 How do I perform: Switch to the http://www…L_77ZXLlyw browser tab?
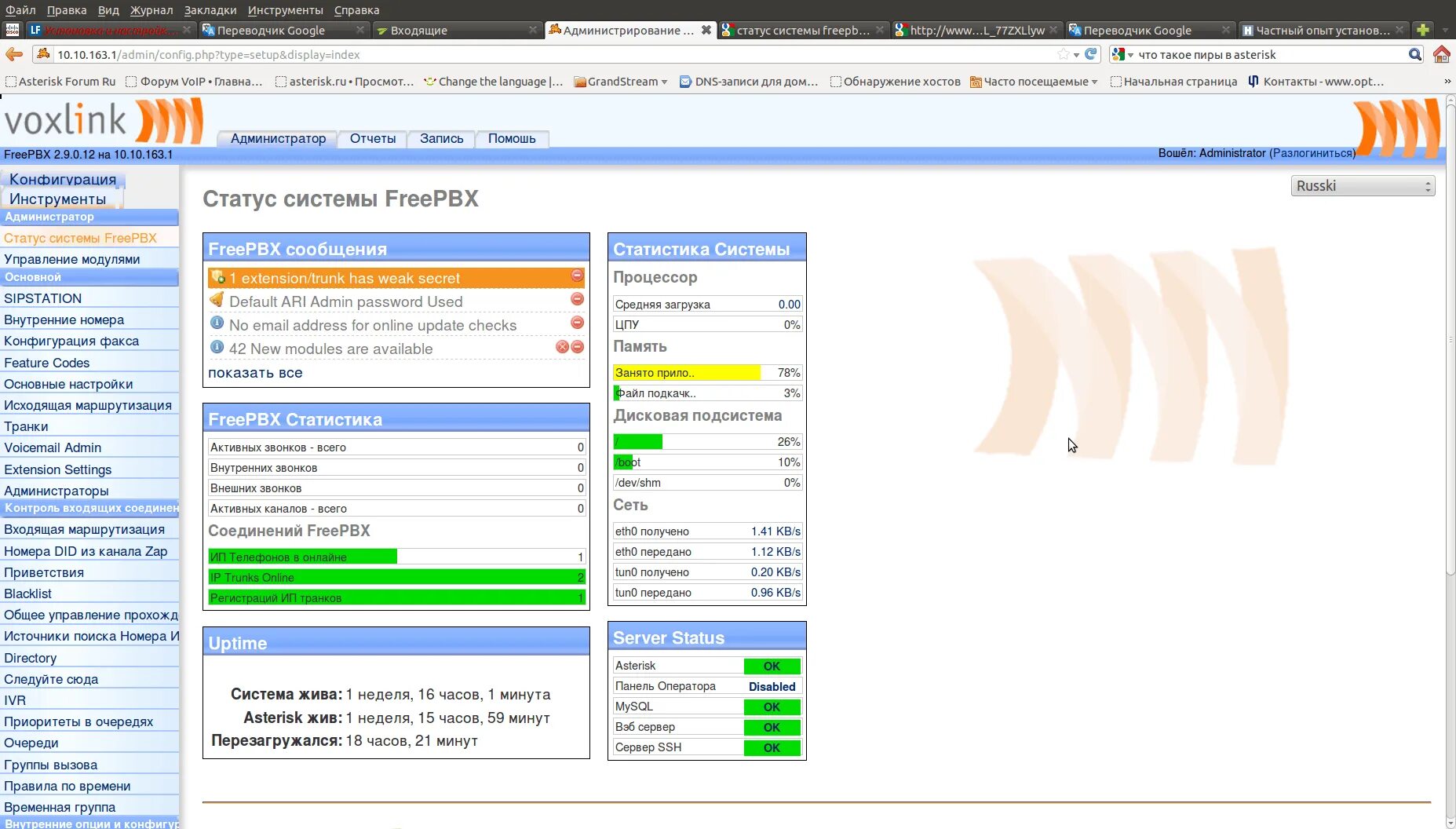(x=976, y=30)
